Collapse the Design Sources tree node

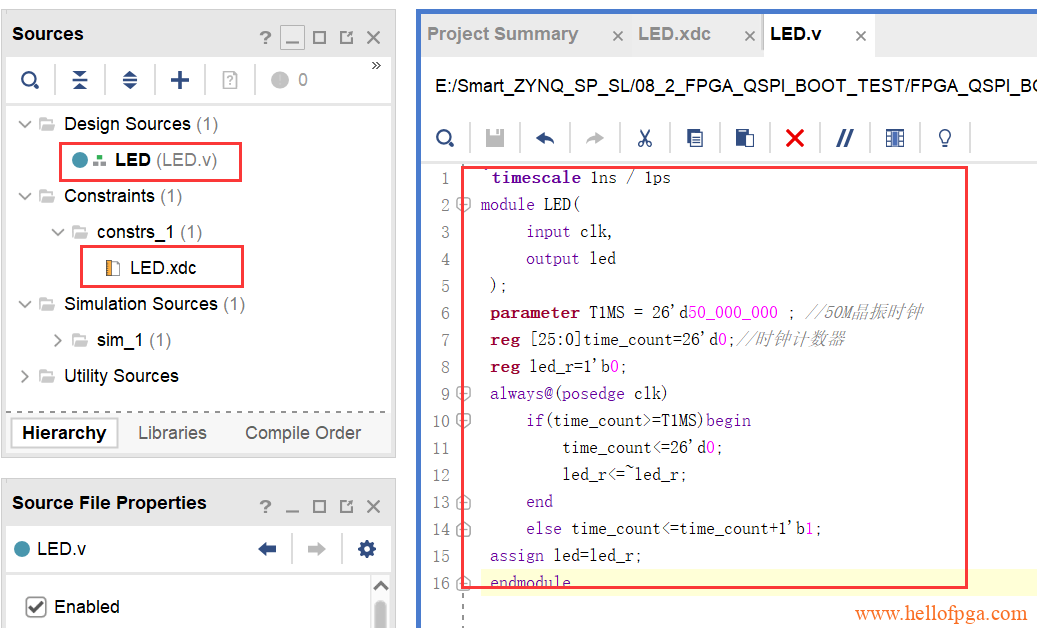pos(25,124)
